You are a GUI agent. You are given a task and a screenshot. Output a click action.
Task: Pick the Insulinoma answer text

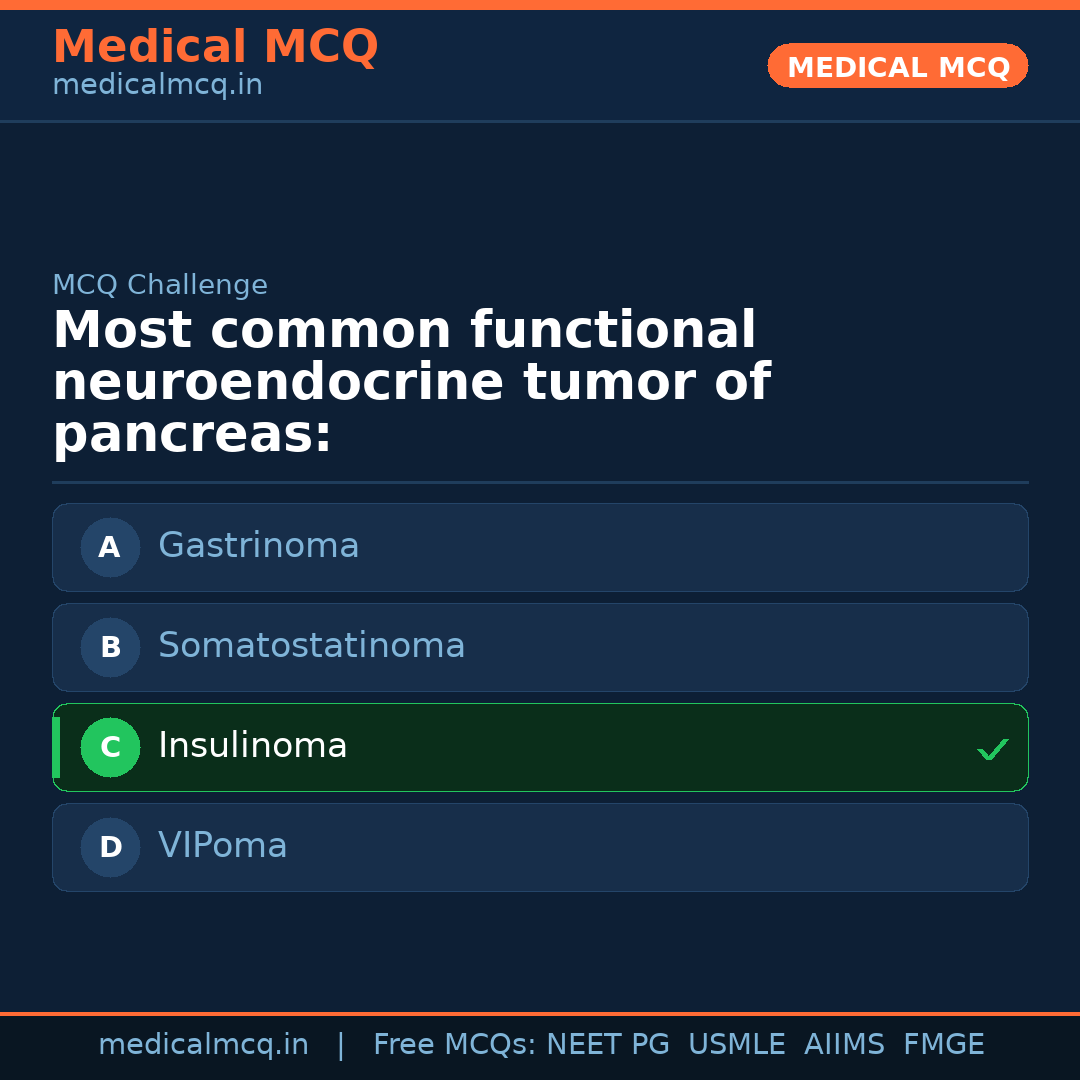[252, 746]
